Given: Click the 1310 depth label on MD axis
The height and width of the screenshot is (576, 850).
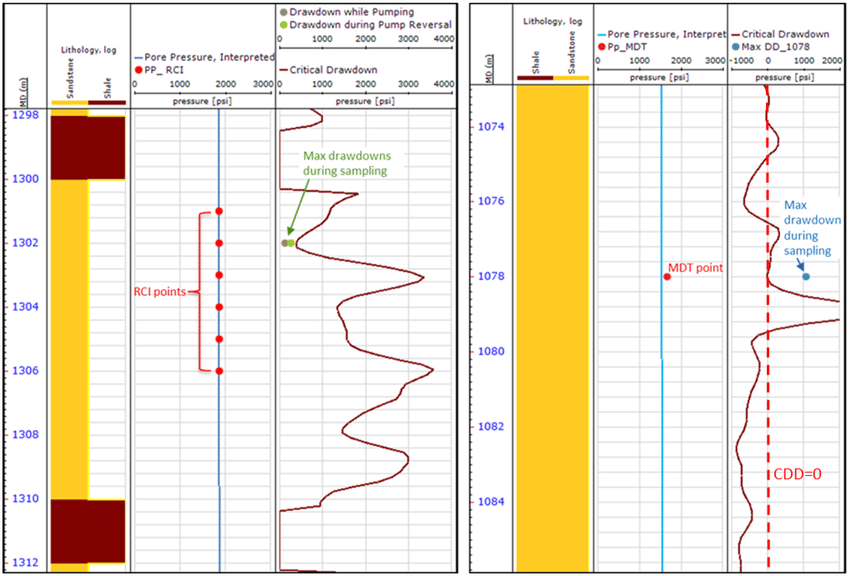Looking at the screenshot, I should [x=26, y=498].
